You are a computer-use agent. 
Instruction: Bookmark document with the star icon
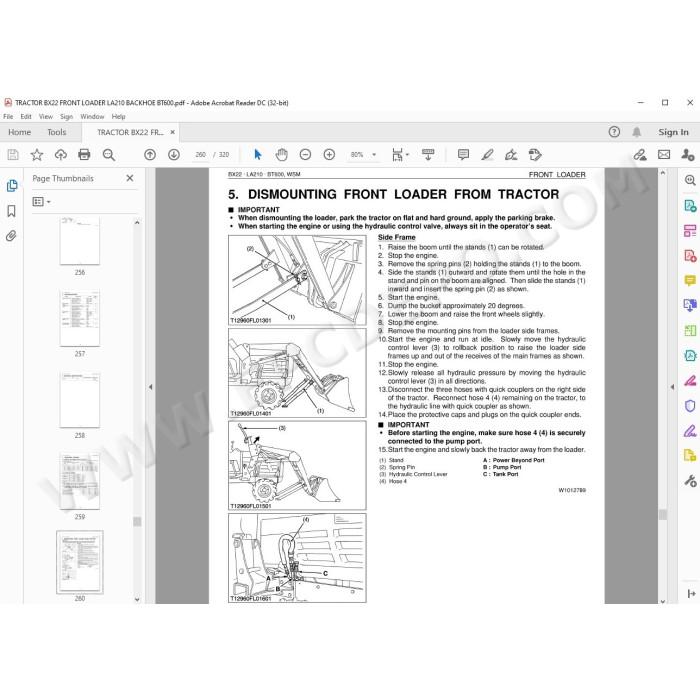(37, 154)
